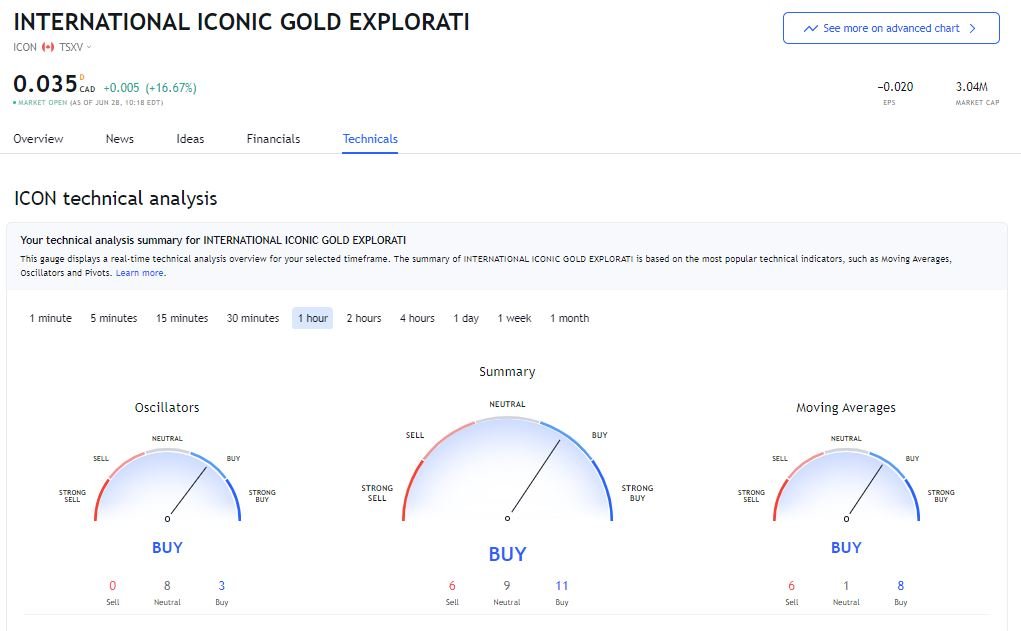This screenshot has height=631, width=1021.
Task: Follow the Learn more link
Action: click(140, 273)
